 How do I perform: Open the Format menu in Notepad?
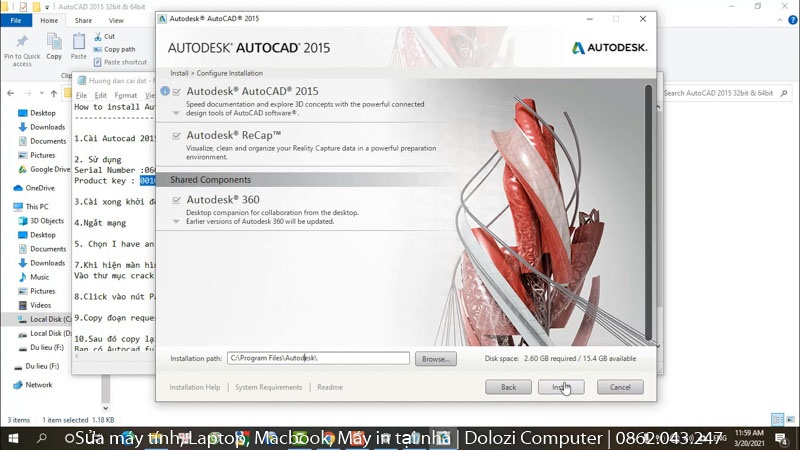pos(126,95)
